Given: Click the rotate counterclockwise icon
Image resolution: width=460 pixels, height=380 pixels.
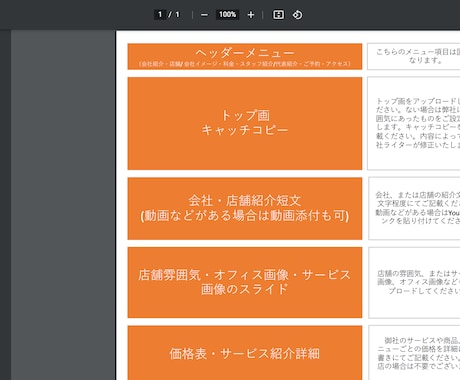Looking at the screenshot, I should (x=297, y=15).
